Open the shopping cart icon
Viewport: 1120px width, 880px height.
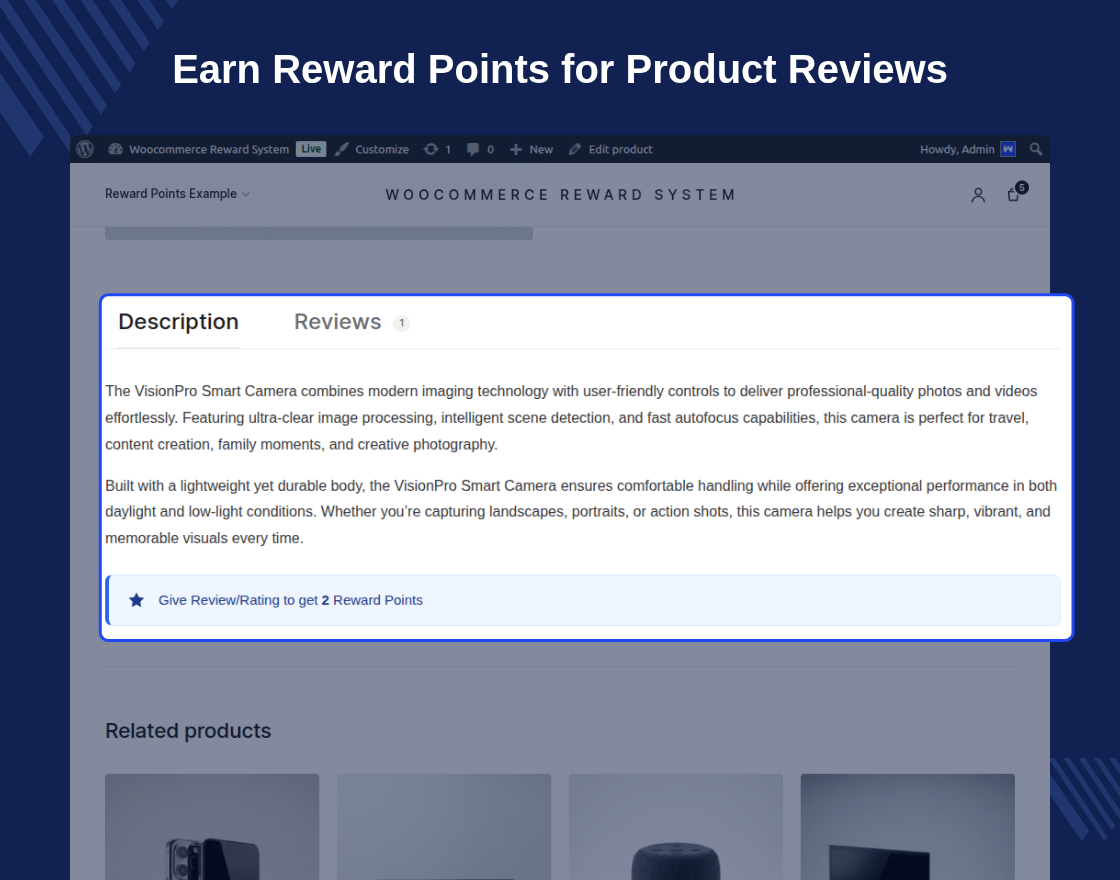point(1013,195)
